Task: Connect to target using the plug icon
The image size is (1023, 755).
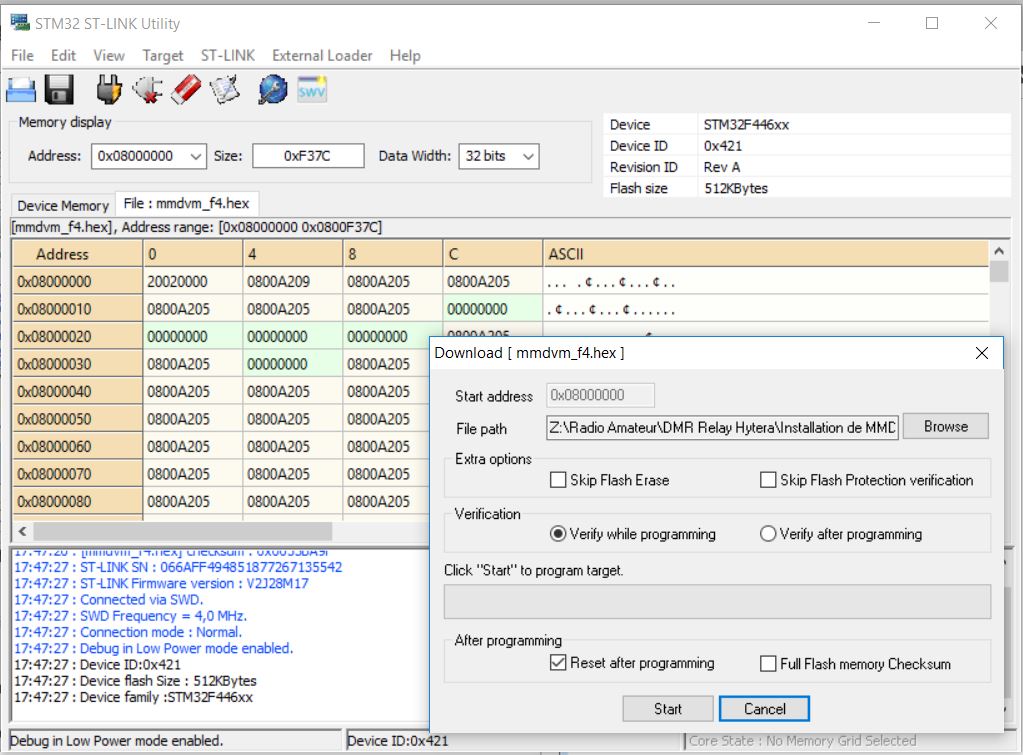Action: click(109, 89)
